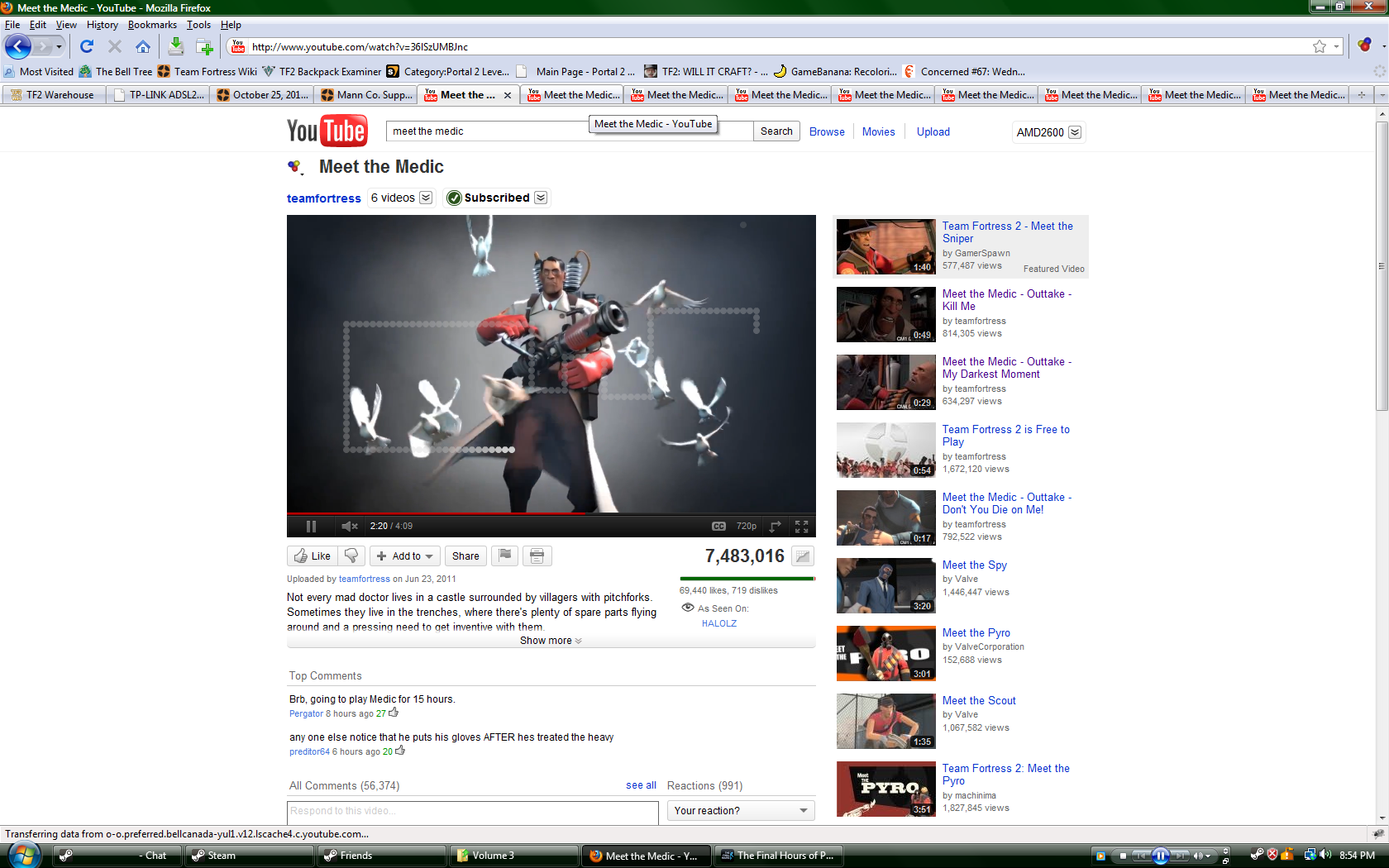
Task: Click the Respond to this video box
Action: click(x=472, y=812)
